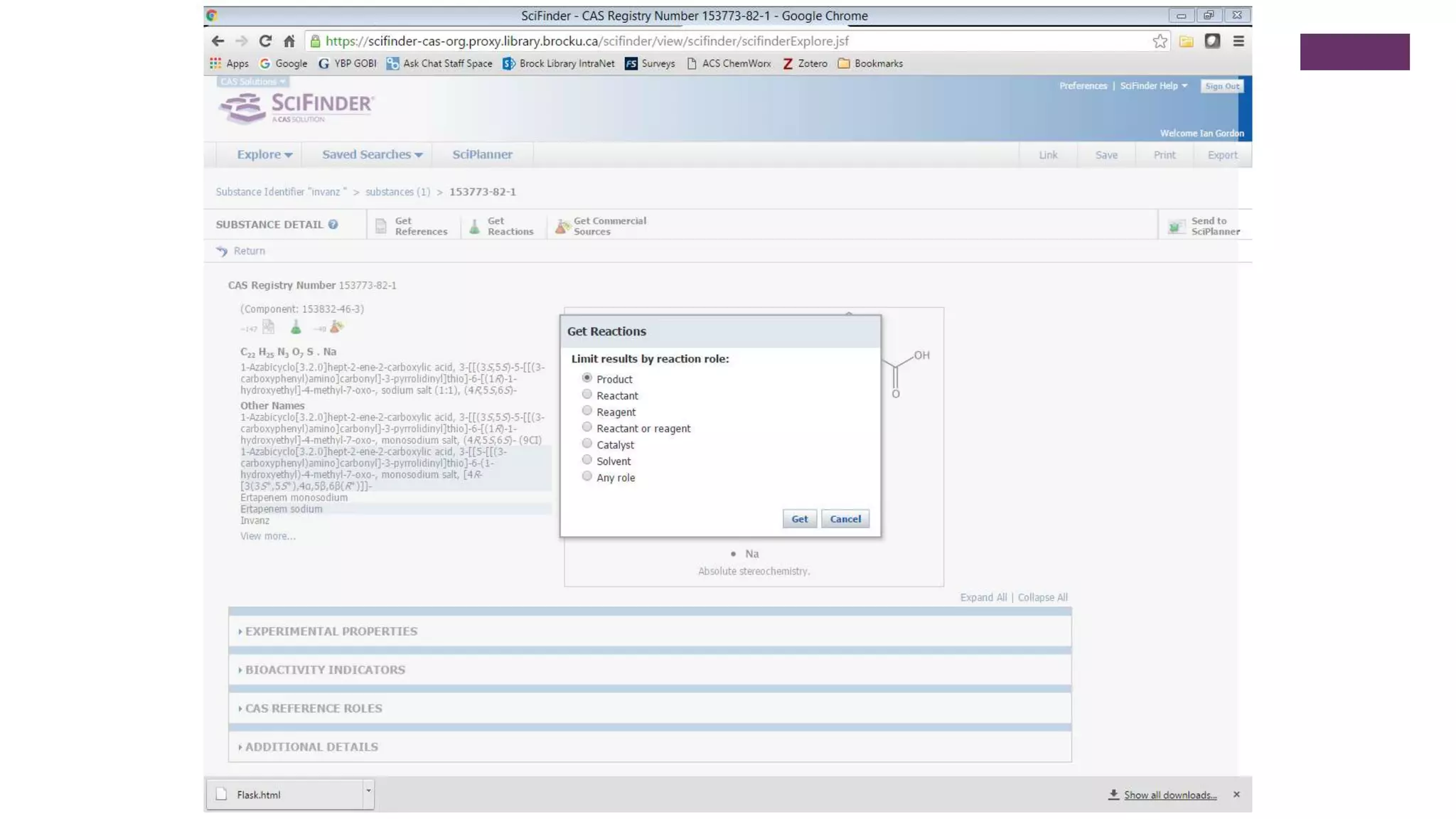The width and height of the screenshot is (1456, 819).
Task: Expand the Bioactivity Indicators section
Action: (x=324, y=670)
